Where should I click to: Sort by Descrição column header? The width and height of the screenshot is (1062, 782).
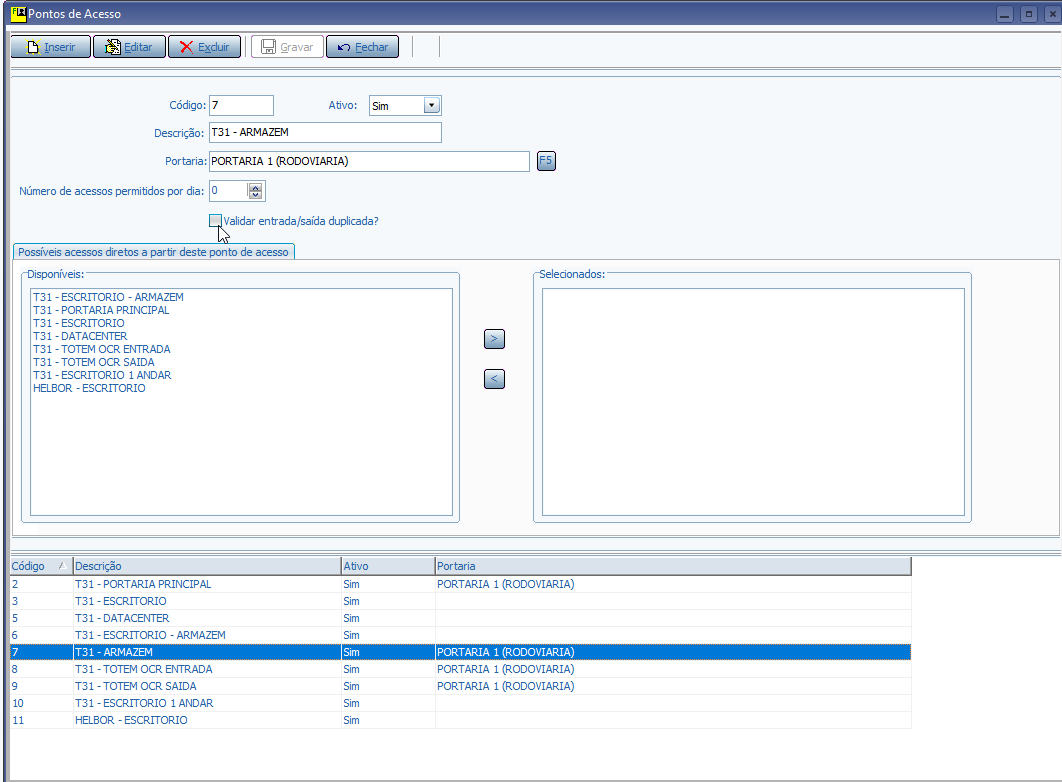[x=207, y=566]
